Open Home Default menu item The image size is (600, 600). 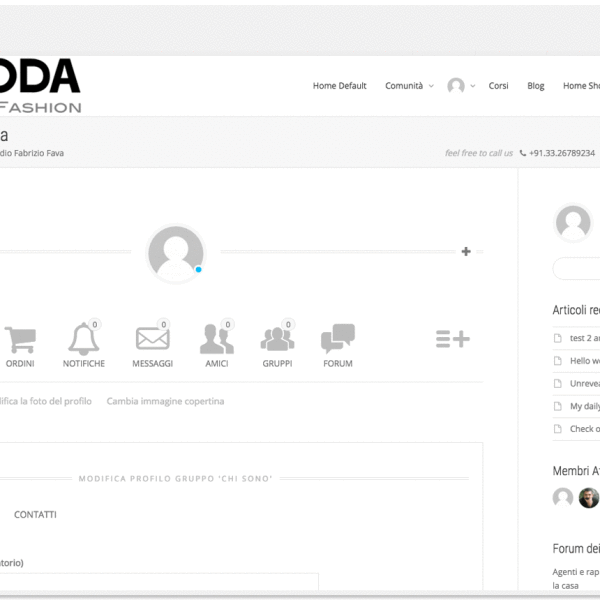tap(339, 86)
